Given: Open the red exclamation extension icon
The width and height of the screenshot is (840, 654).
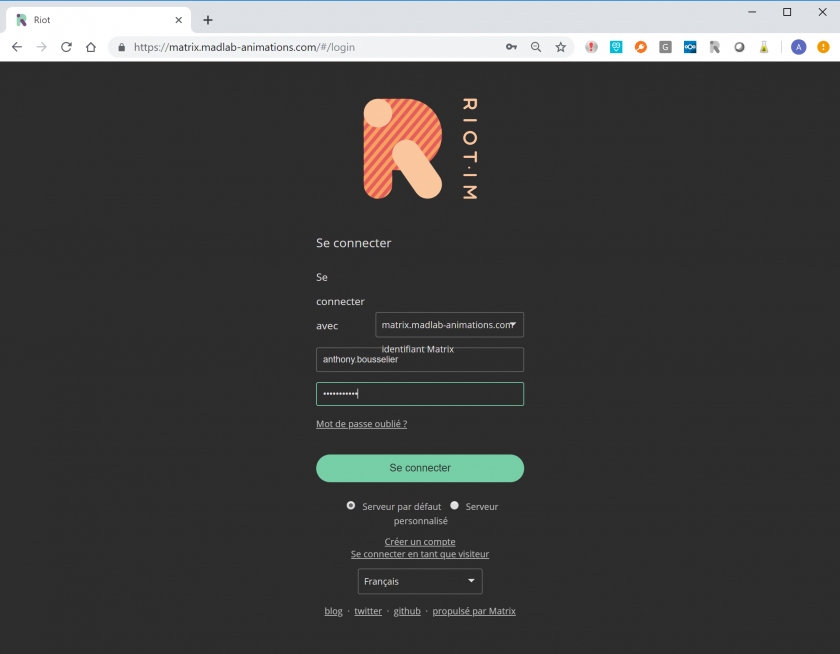Looking at the screenshot, I should [x=591, y=47].
